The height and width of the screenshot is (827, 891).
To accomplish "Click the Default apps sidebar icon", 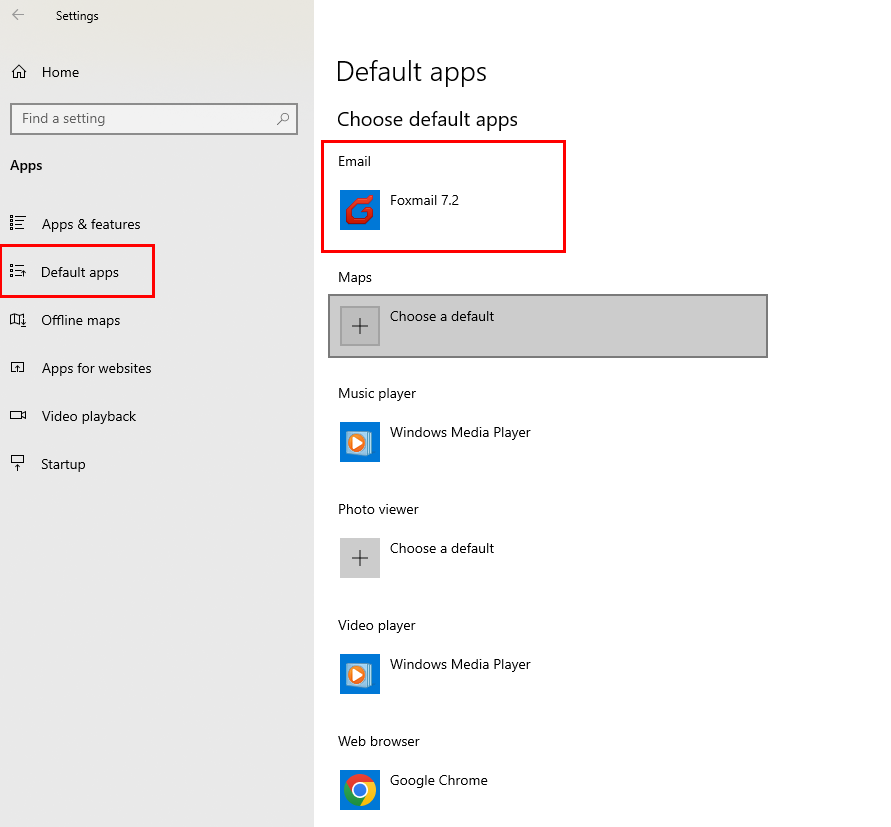I will pyautogui.click(x=18, y=271).
